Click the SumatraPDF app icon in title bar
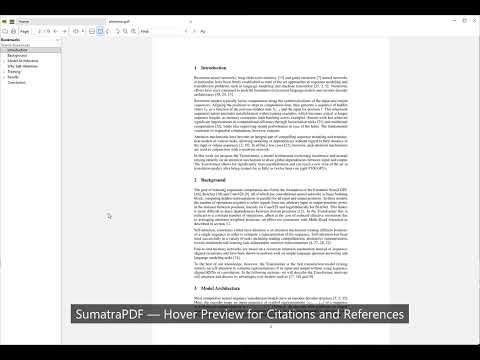 coord(4,21)
